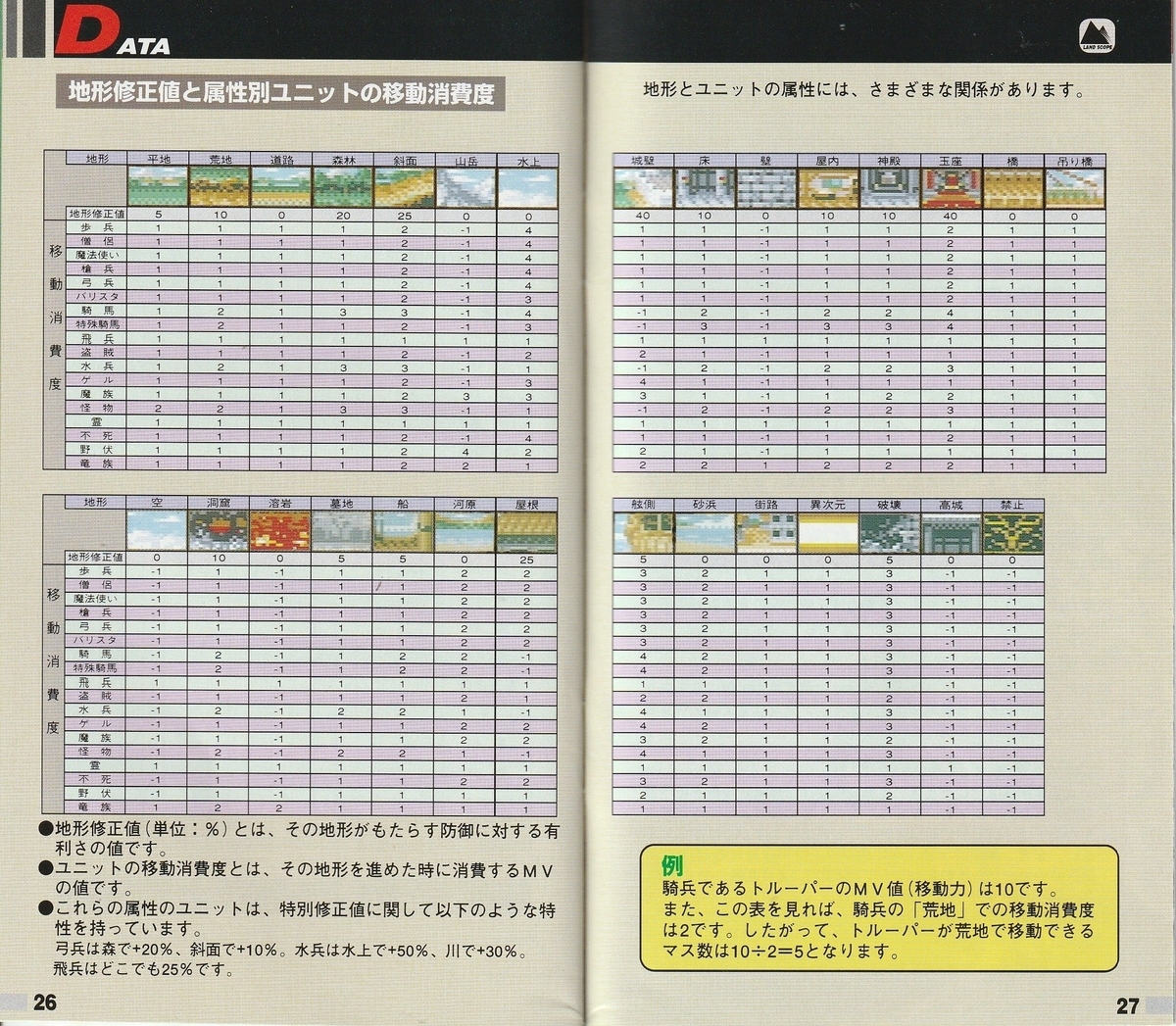Click the green 例 heading in the yellow box

pyautogui.click(x=672, y=865)
